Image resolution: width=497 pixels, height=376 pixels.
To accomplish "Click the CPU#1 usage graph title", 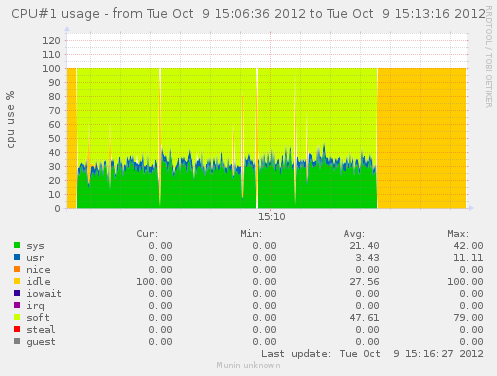I will [x=248, y=14].
